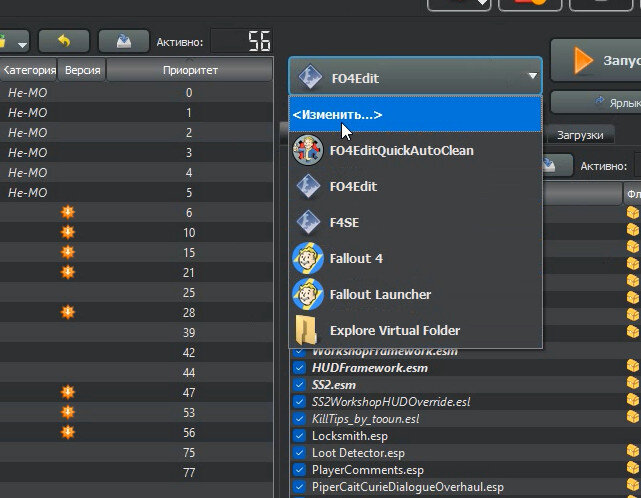Choose Explore Virtual Folder option
This screenshot has height=498, width=641.
point(415,330)
